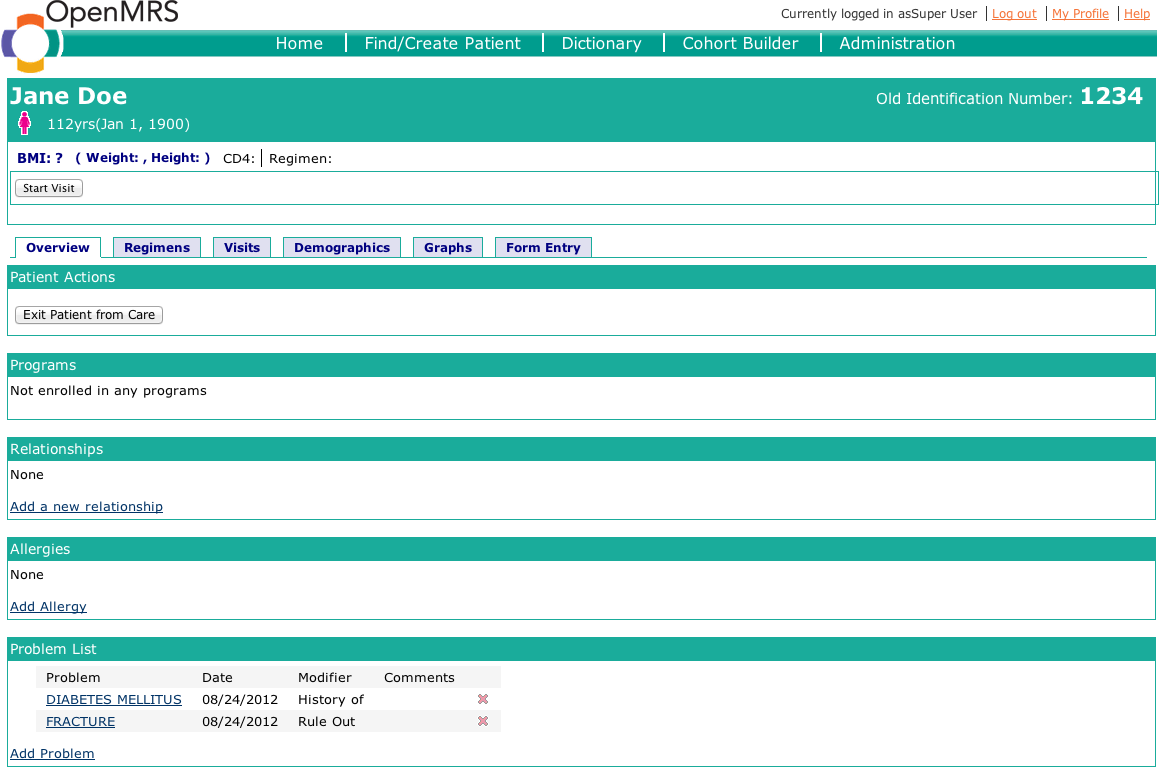
Task: Open the Demographics tab
Action: pos(342,248)
